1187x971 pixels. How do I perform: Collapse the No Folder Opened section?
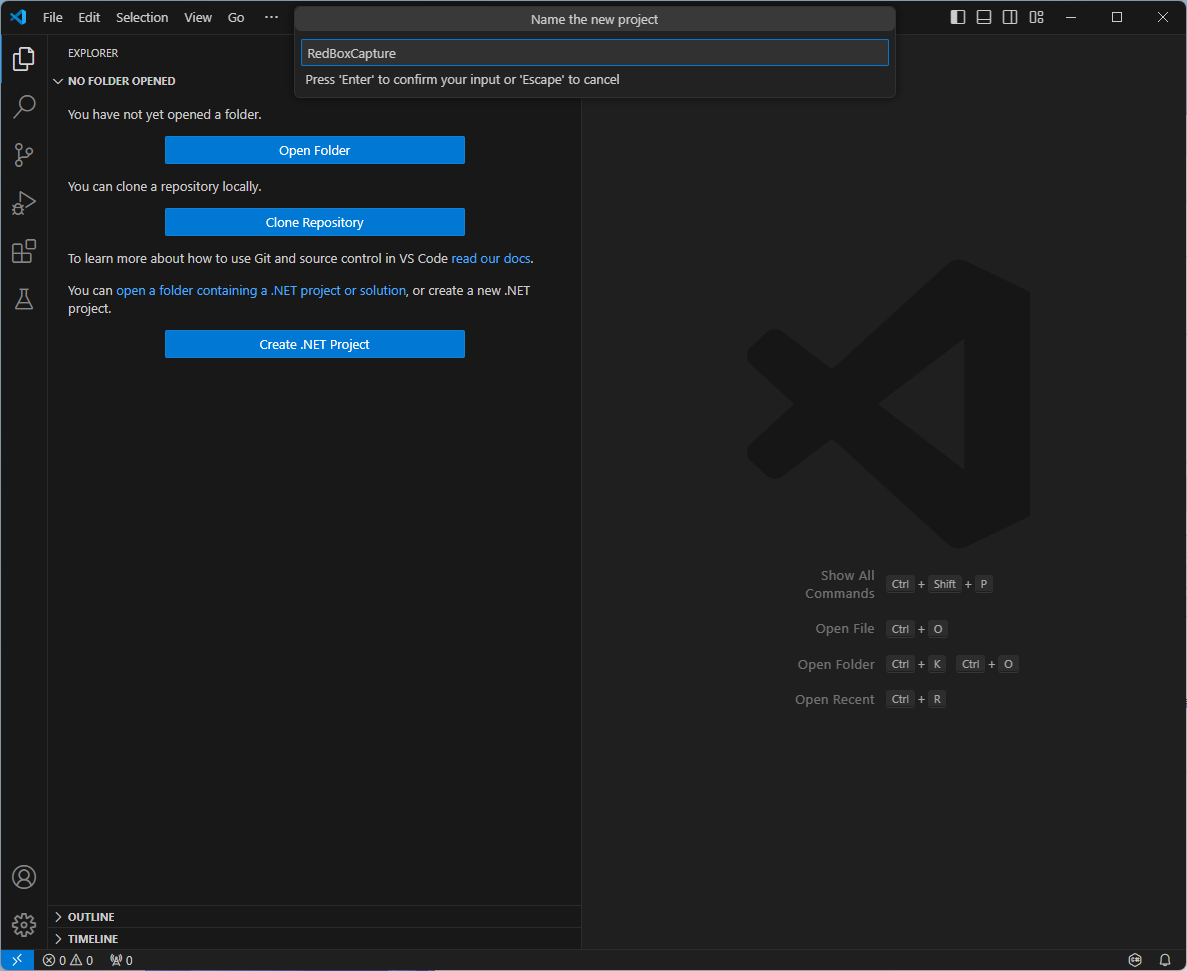tap(314, 81)
